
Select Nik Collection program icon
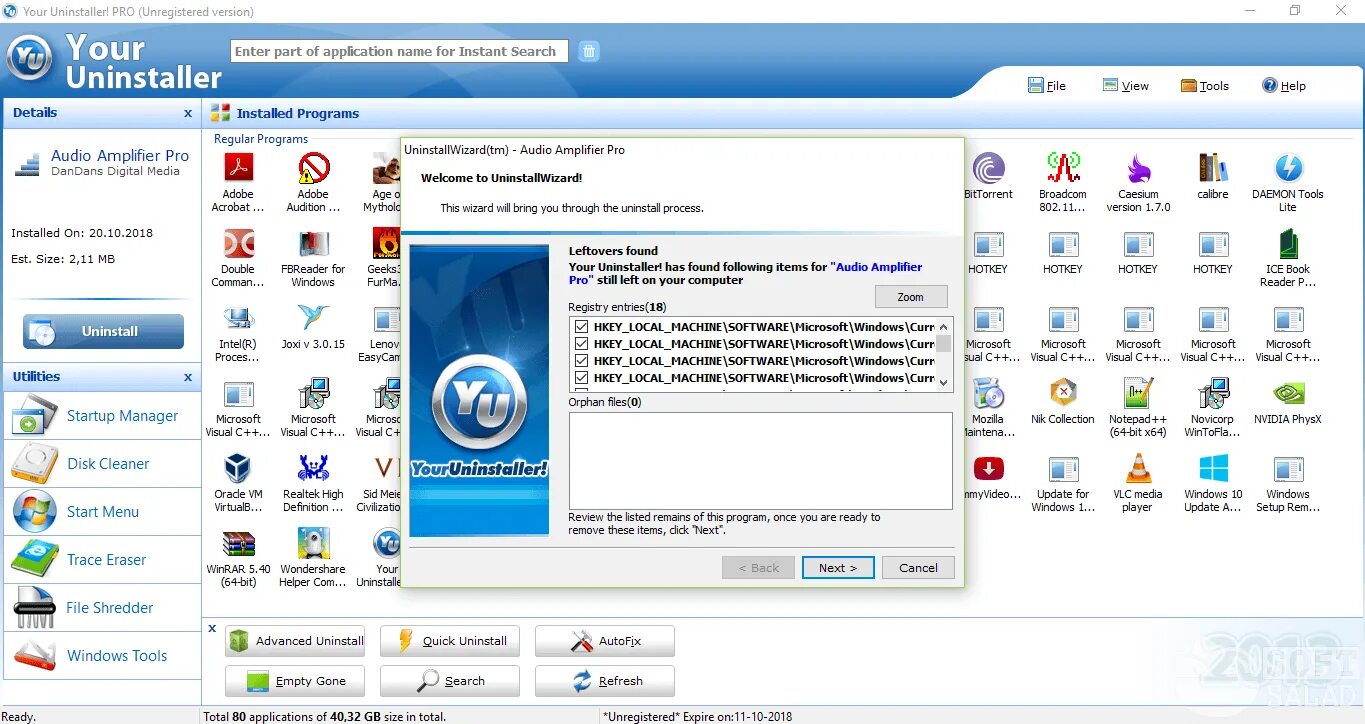(1063, 393)
